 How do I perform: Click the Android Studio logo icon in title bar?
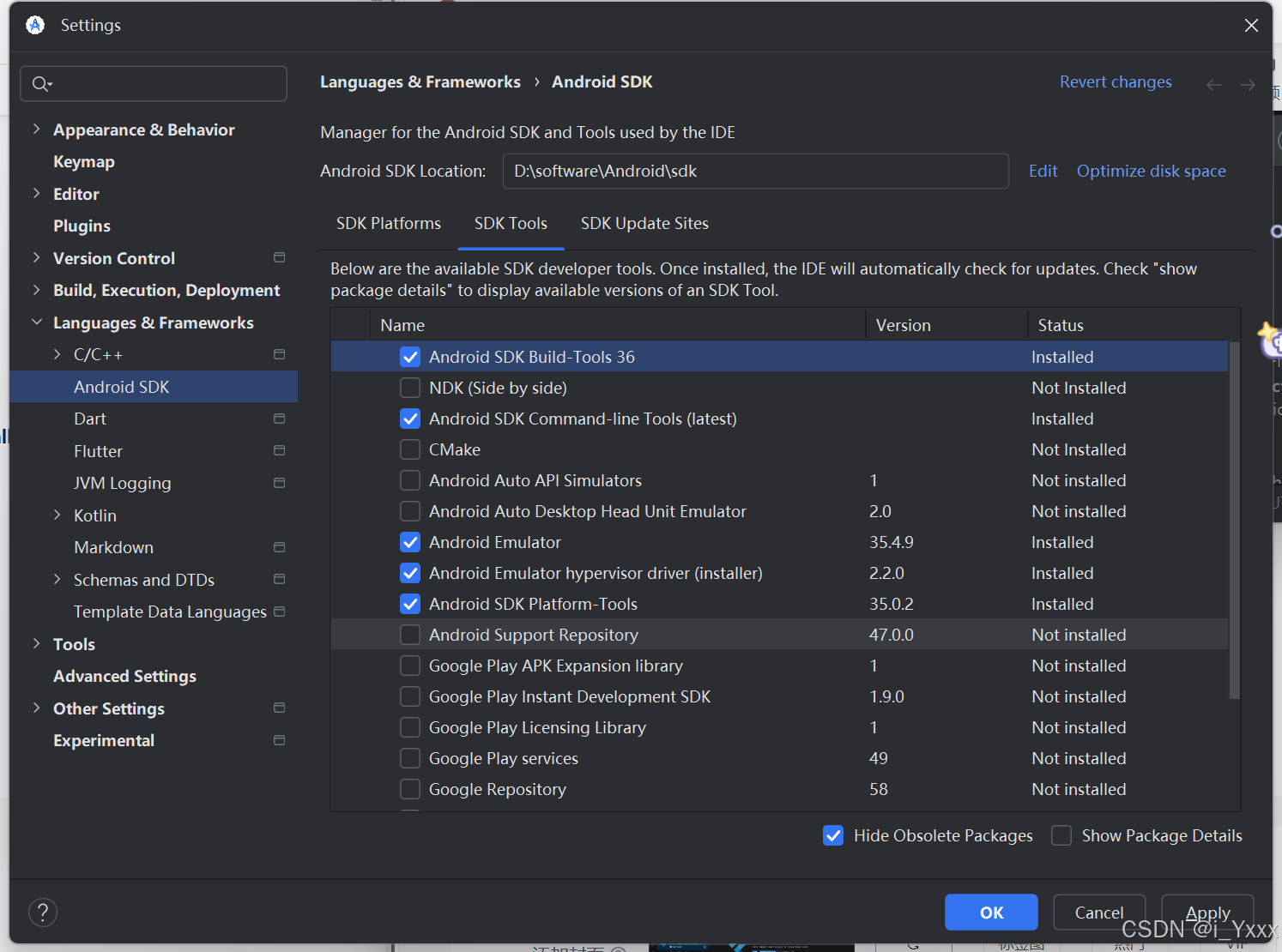[x=35, y=25]
